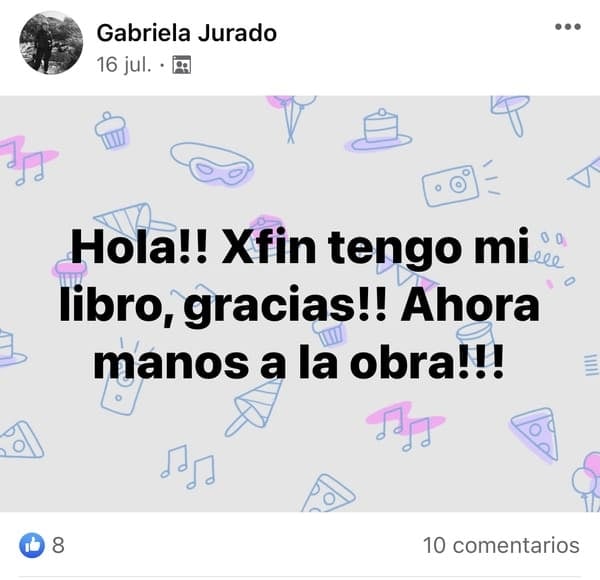Click the balloons doodle at the post top
The height and width of the screenshot is (580, 600).
(292, 117)
